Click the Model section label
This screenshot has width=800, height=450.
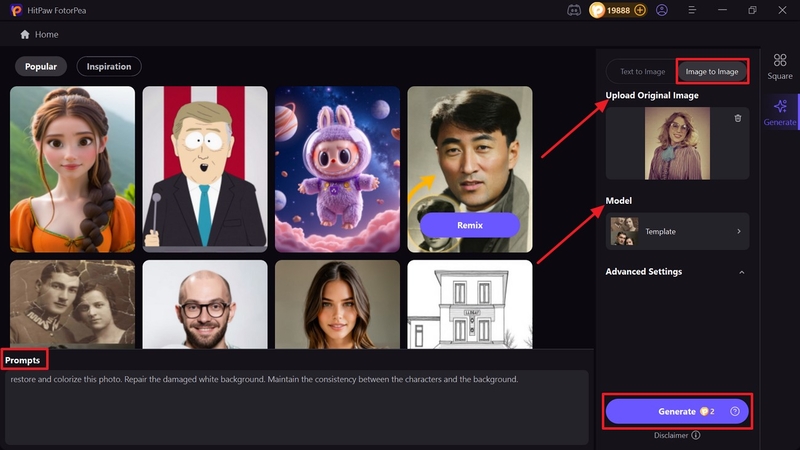tap(618, 201)
